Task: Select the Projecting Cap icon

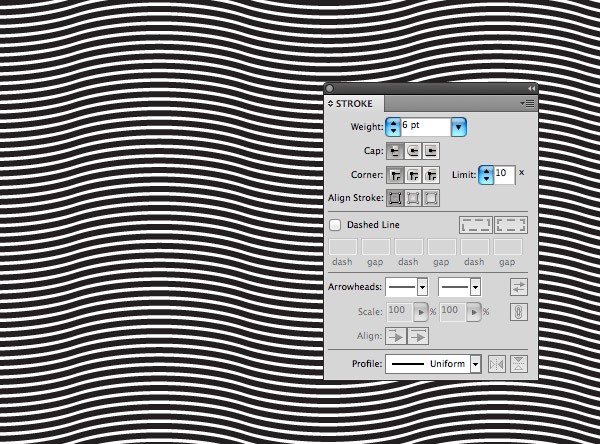Action: (431, 150)
